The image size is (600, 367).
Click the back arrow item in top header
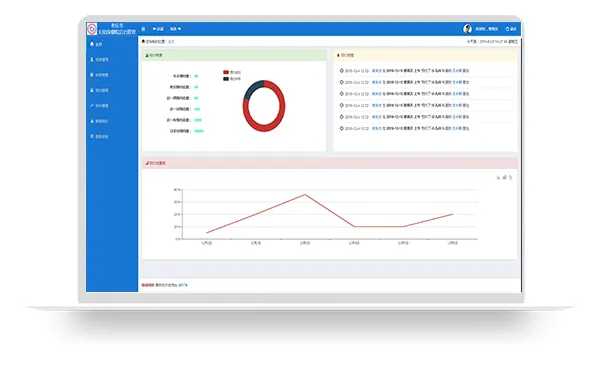coord(158,29)
